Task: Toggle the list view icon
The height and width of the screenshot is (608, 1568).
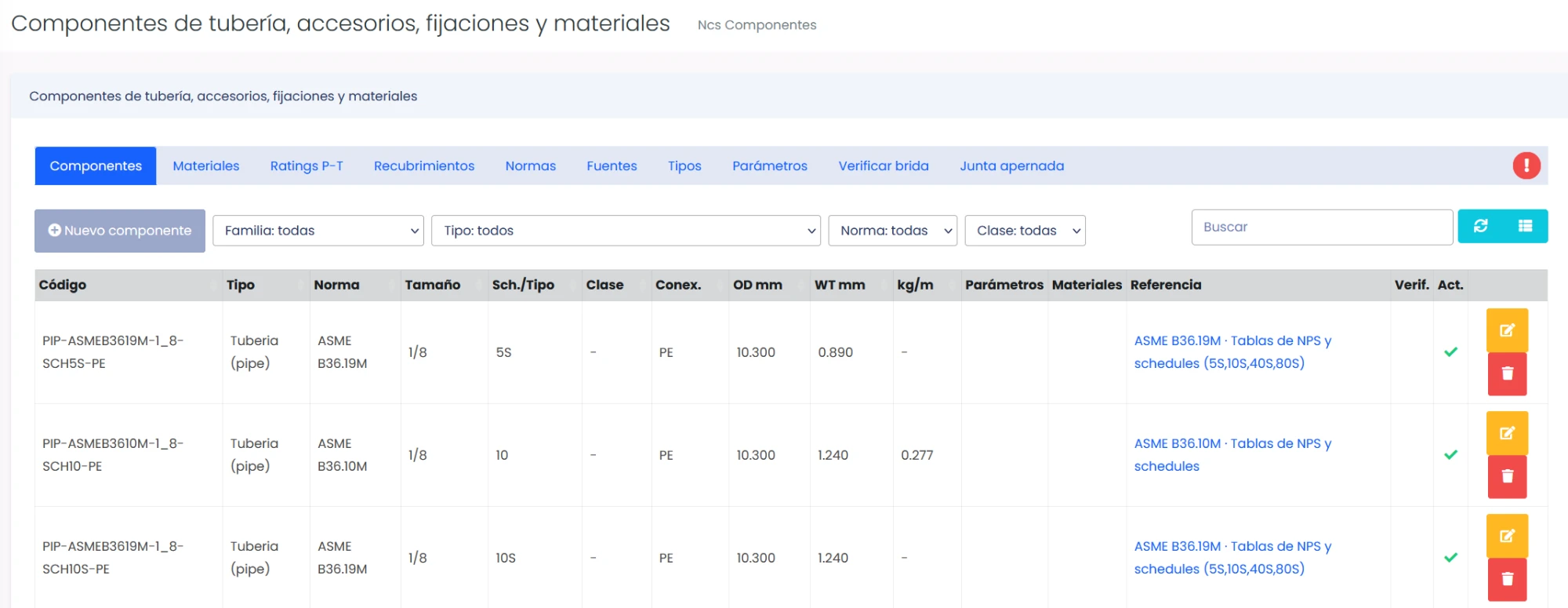Action: [x=1525, y=226]
